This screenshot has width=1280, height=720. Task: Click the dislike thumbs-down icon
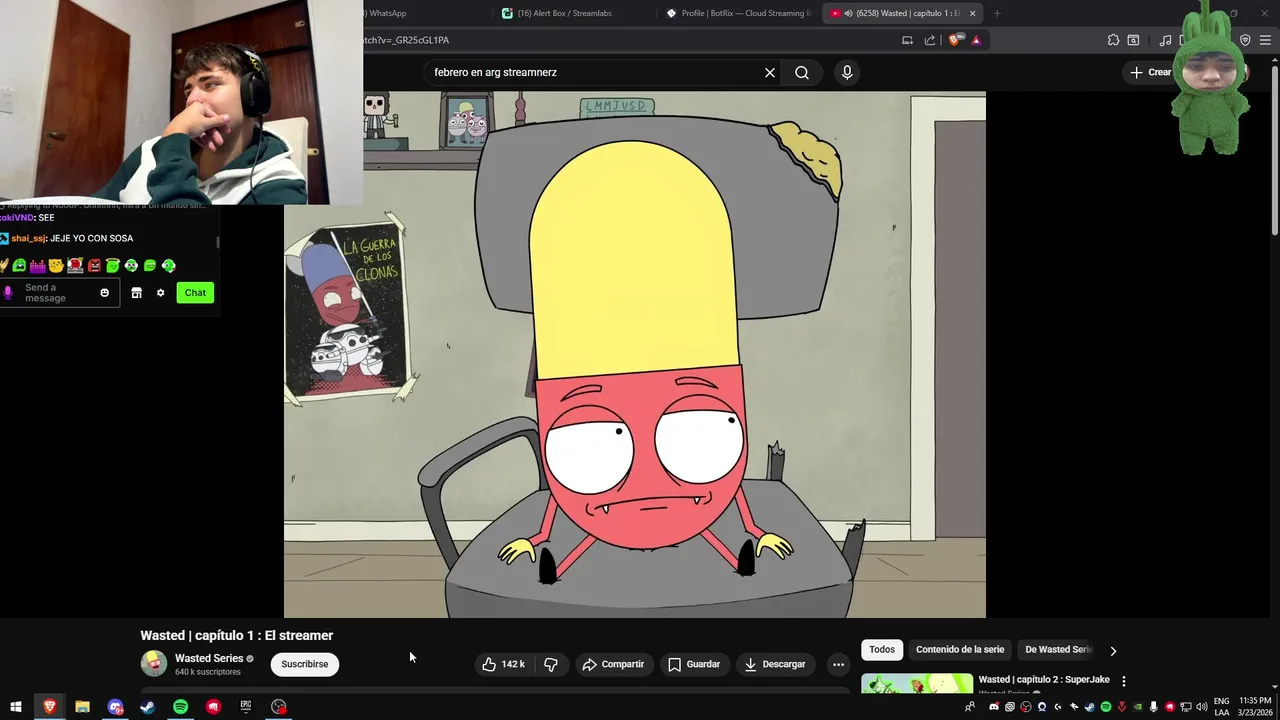tap(551, 664)
